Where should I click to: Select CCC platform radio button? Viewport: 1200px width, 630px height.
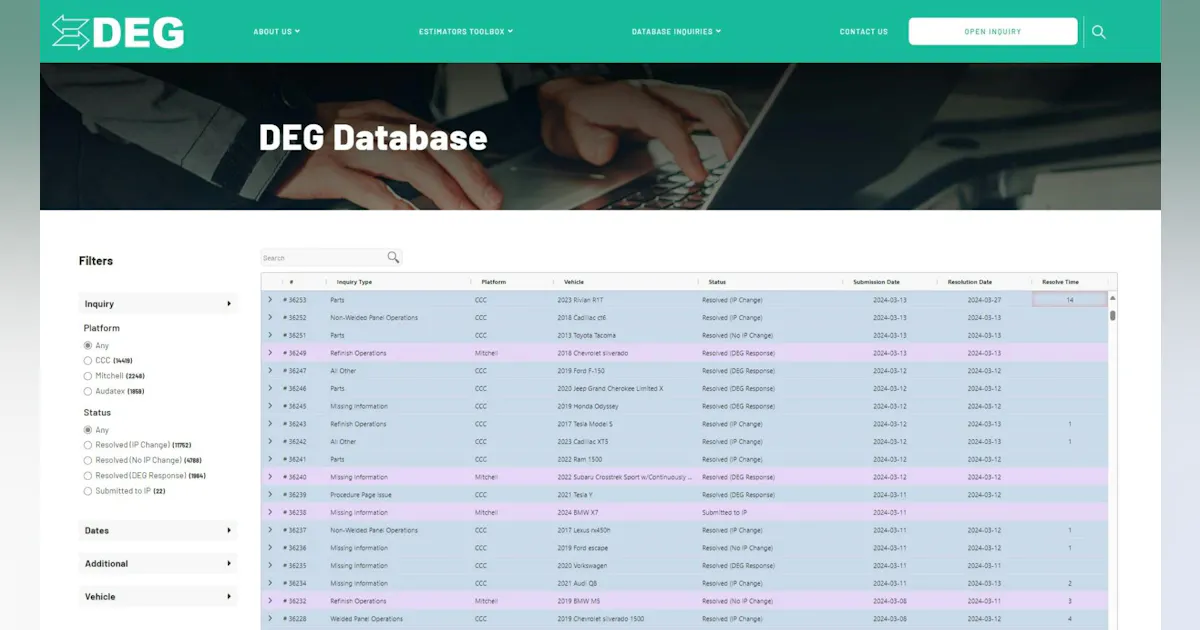88,360
